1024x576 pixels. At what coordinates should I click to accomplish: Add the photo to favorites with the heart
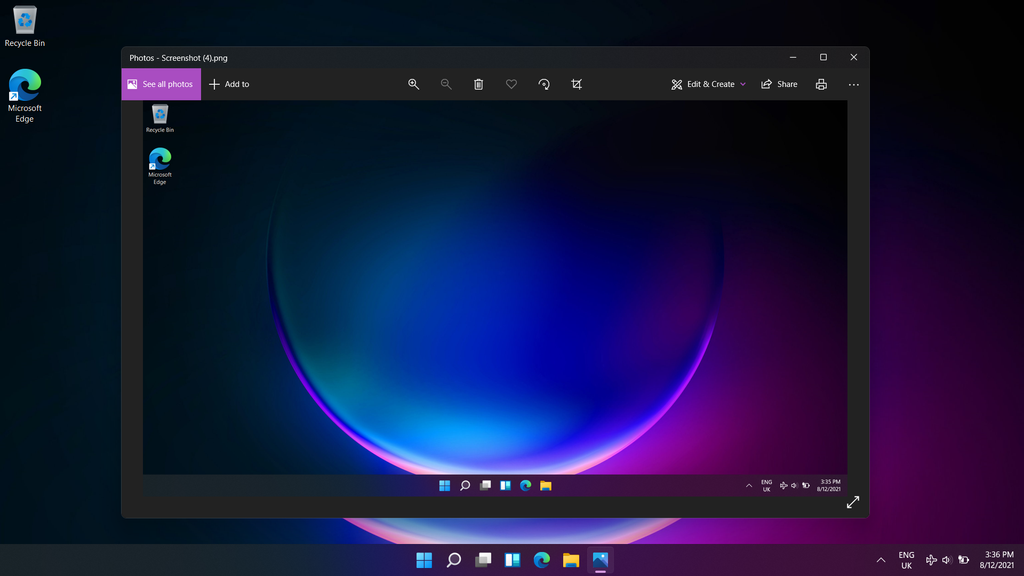pyautogui.click(x=511, y=84)
